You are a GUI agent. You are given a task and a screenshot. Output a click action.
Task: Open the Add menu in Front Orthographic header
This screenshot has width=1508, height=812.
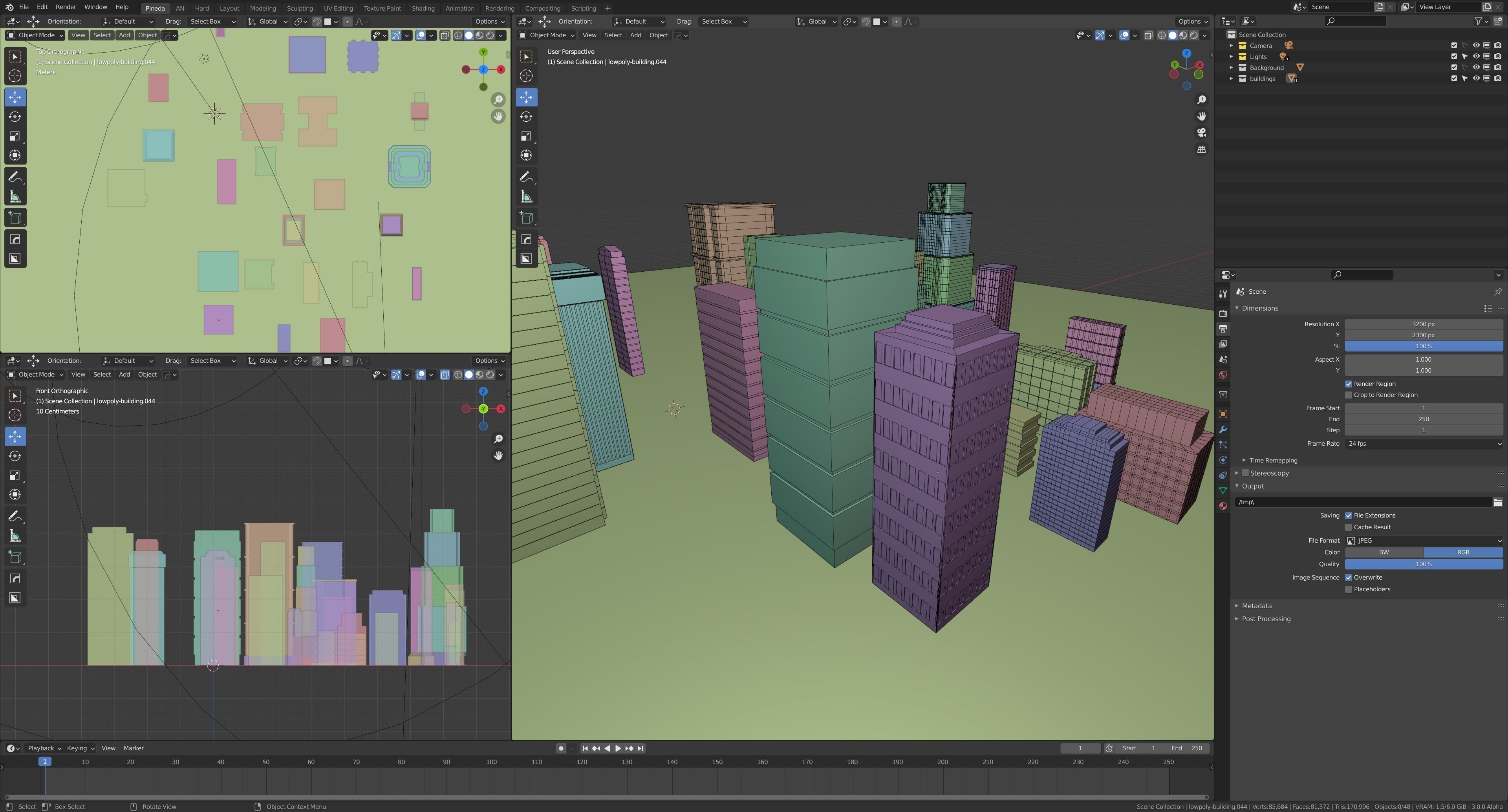pyautogui.click(x=124, y=375)
